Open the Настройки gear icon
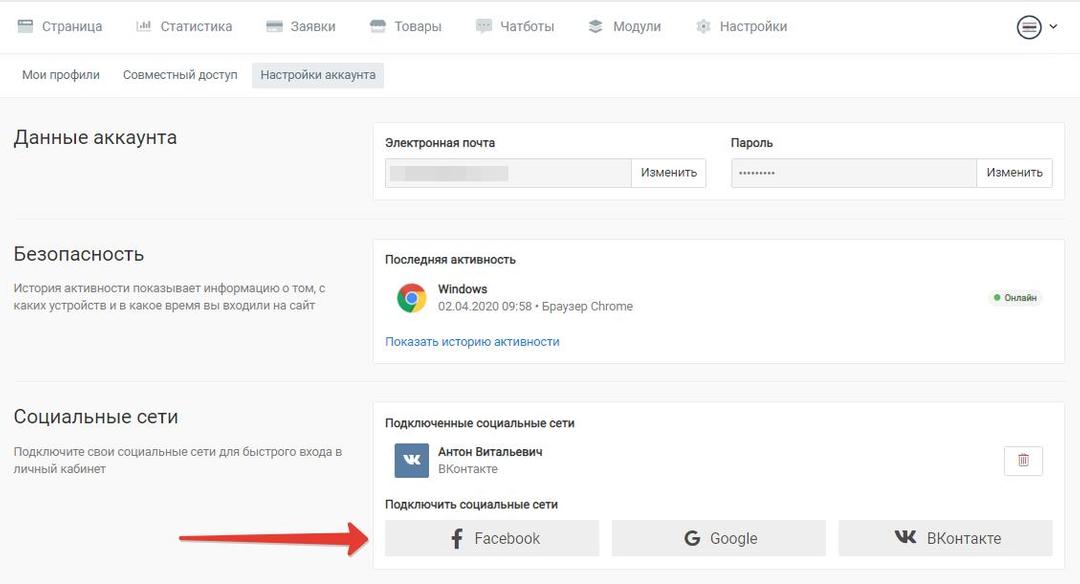 pos(703,26)
